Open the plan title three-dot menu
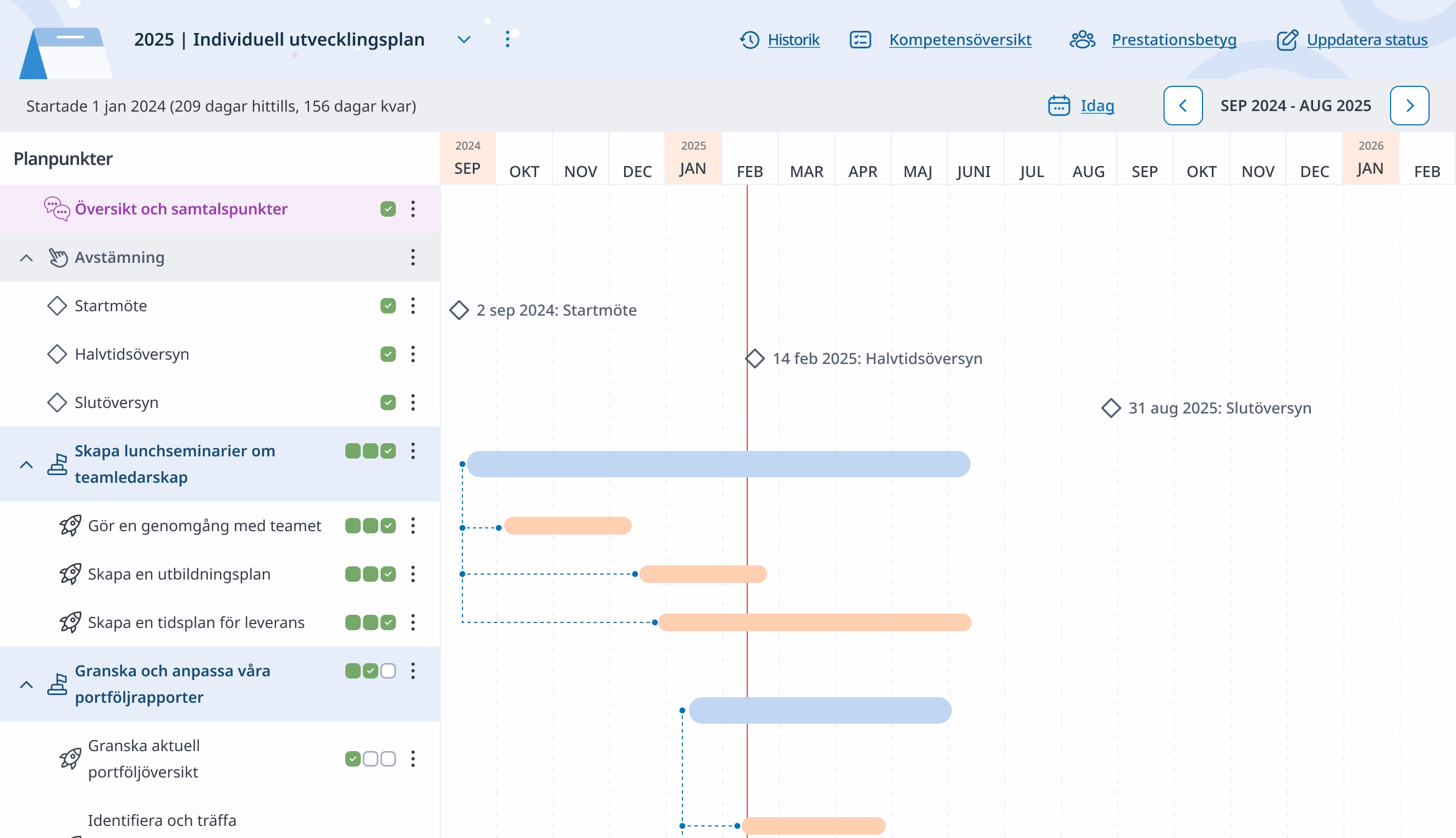1456x838 pixels. pos(507,39)
